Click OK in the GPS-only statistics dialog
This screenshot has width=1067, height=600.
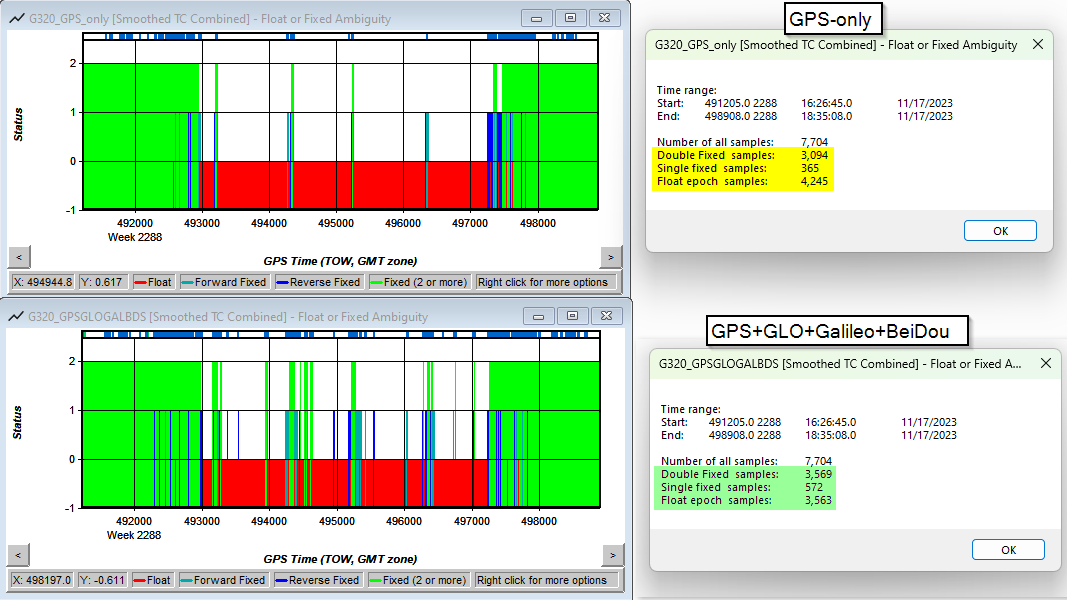(x=1000, y=231)
